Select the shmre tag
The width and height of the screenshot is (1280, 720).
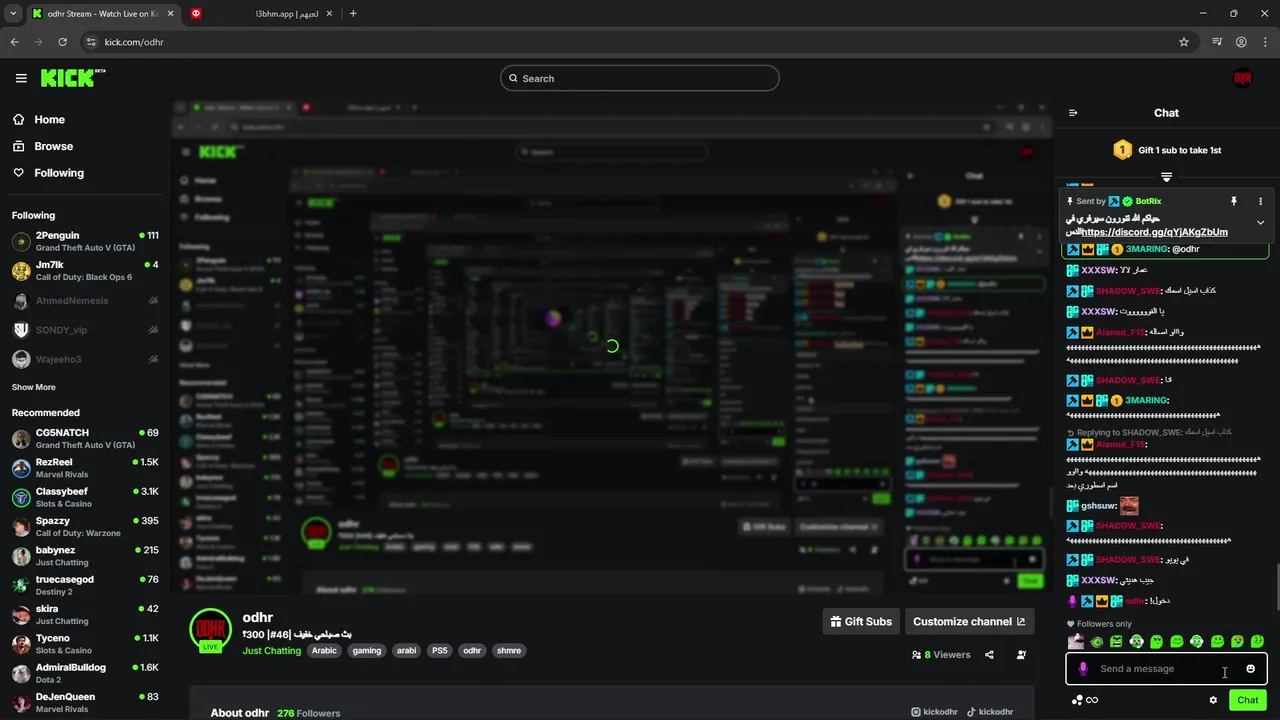pyautogui.click(x=509, y=651)
